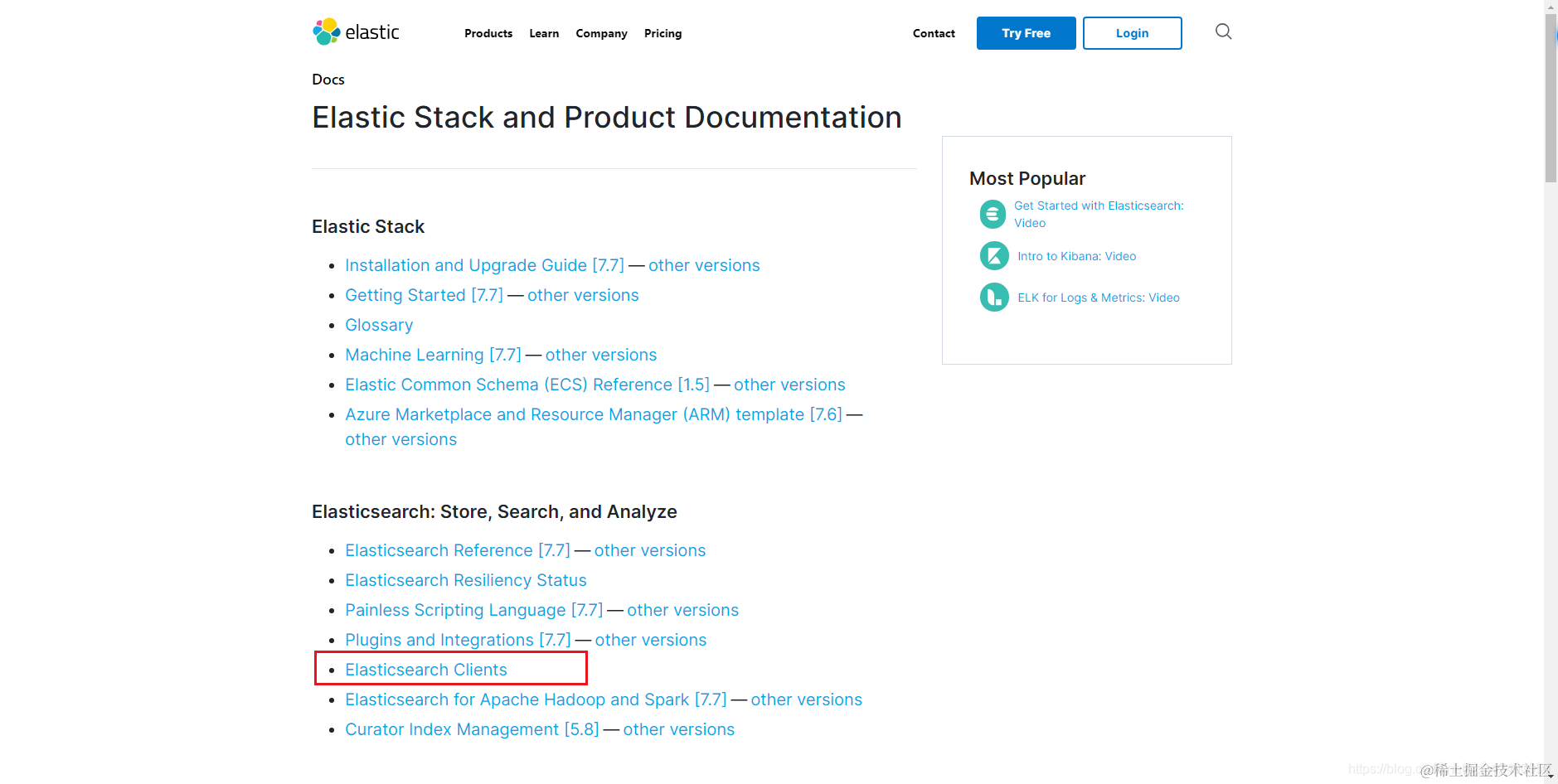Click the Kibana video icon
This screenshot has height=784, width=1558.
[x=994, y=256]
